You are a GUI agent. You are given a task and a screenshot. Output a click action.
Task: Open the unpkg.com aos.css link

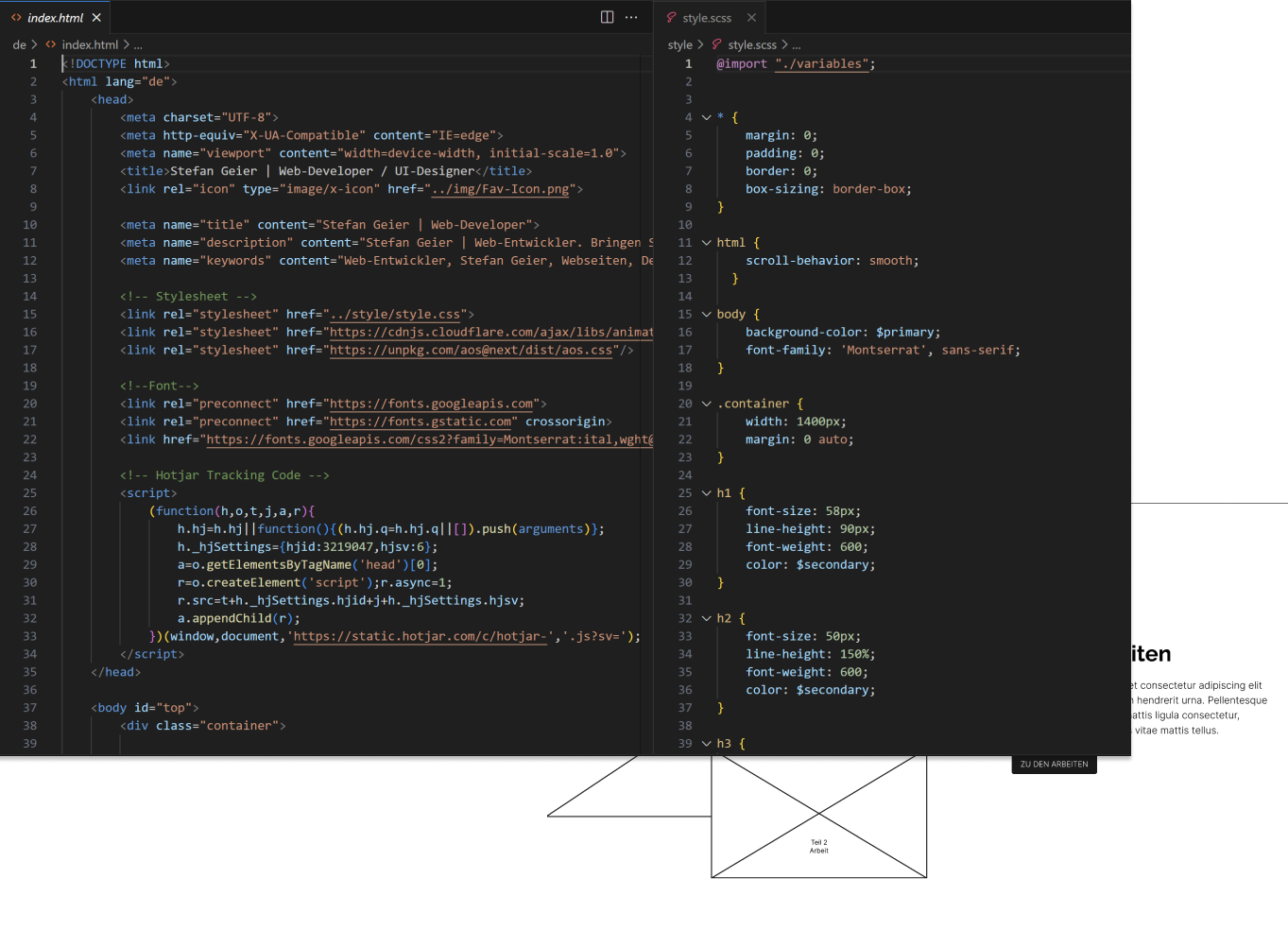[471, 350]
